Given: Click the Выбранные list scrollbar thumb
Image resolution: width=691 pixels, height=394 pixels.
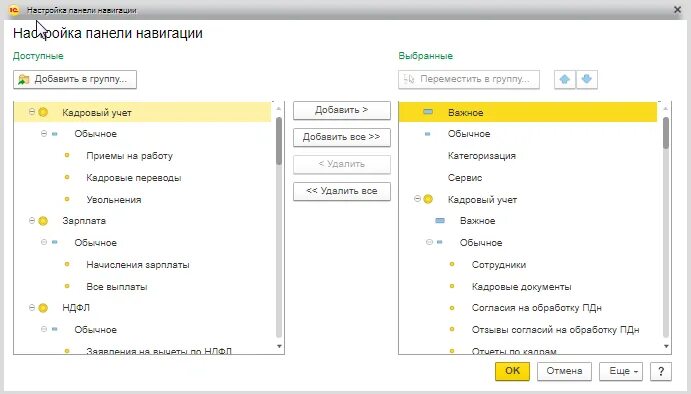Looking at the screenshot, I should pos(665,133).
